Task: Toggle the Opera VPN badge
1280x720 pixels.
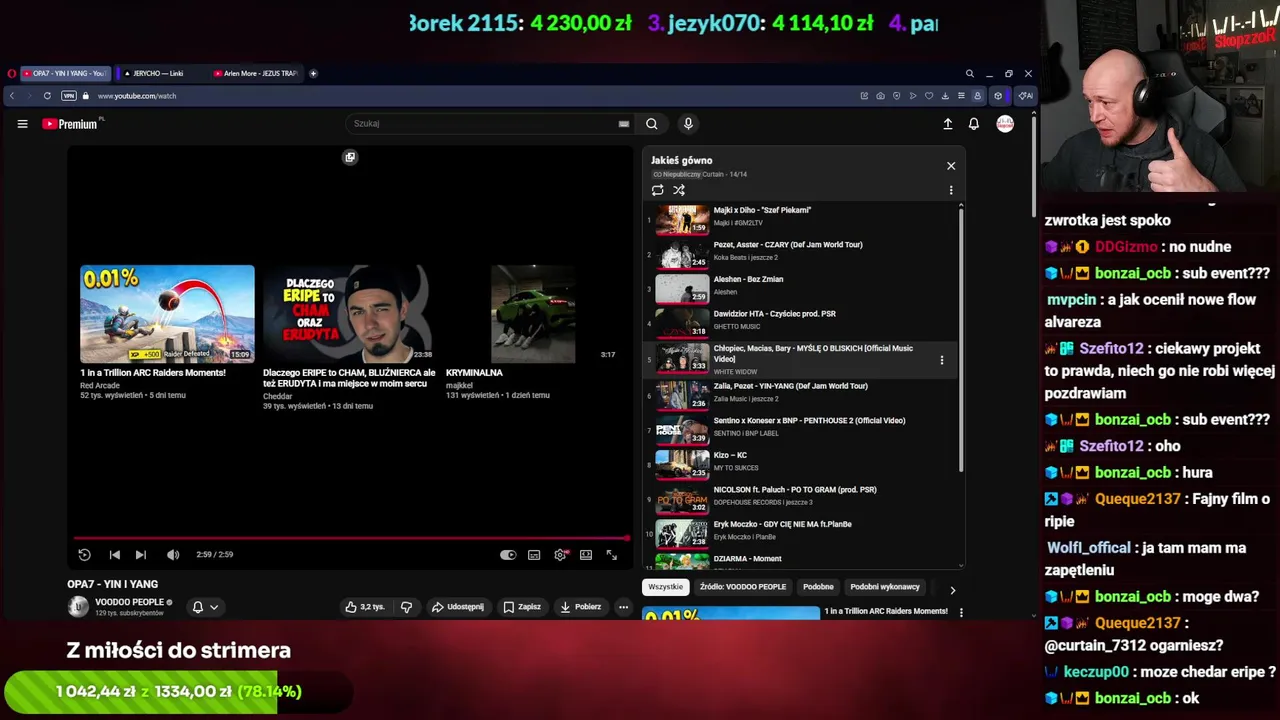Action: pyautogui.click(x=68, y=96)
